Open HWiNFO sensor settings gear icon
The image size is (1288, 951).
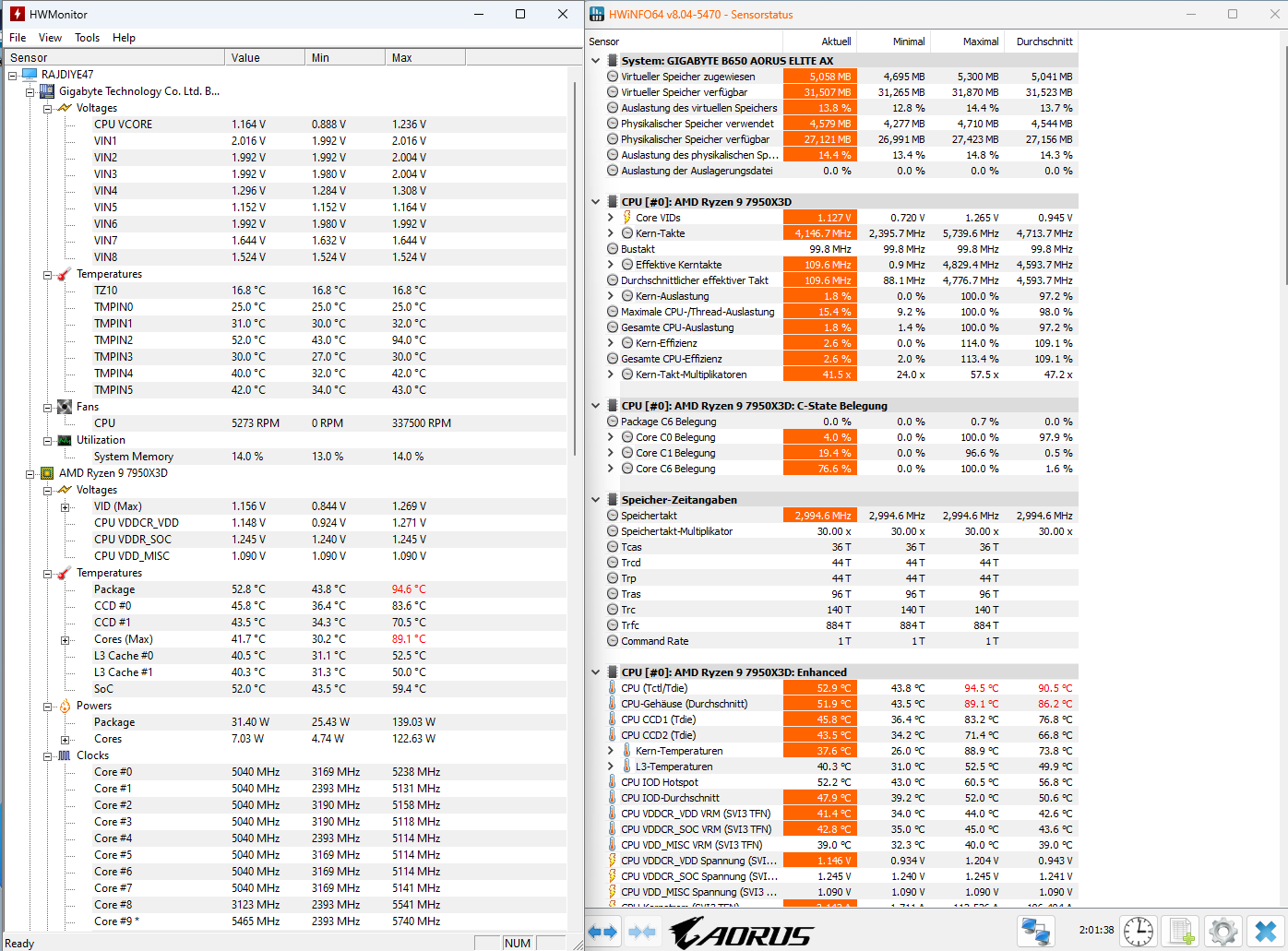coord(1223,932)
